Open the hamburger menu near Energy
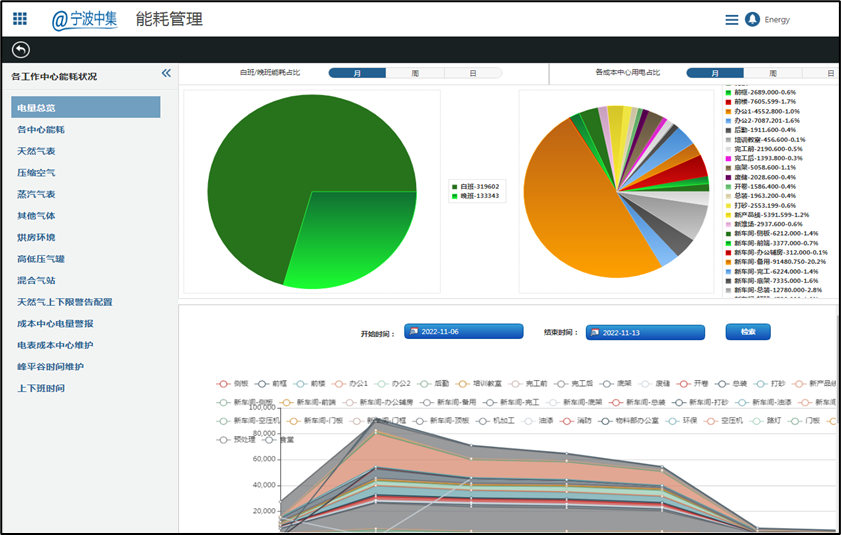The width and height of the screenshot is (841, 535). click(732, 20)
